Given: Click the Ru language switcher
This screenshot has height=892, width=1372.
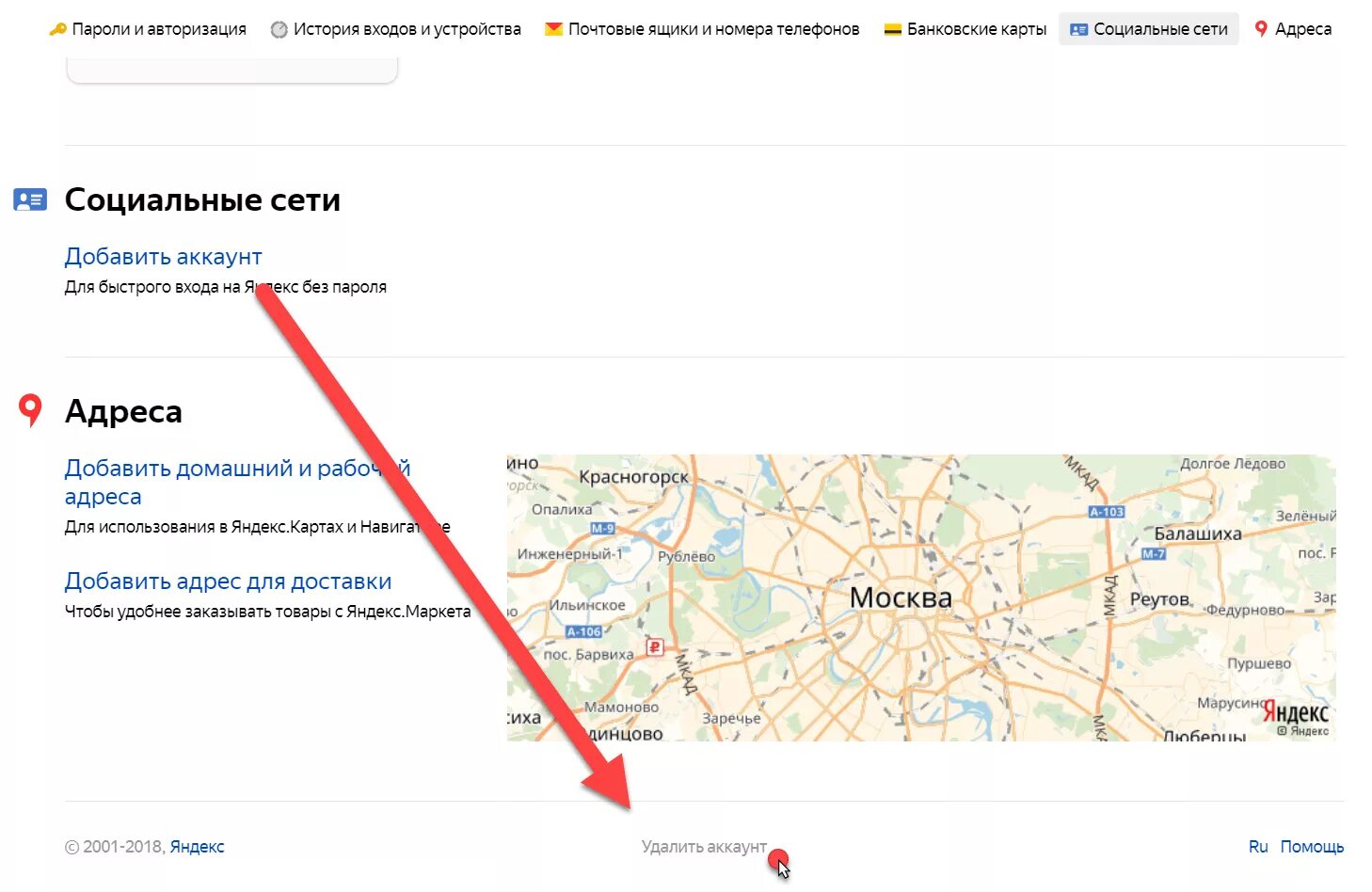Looking at the screenshot, I should (1258, 847).
